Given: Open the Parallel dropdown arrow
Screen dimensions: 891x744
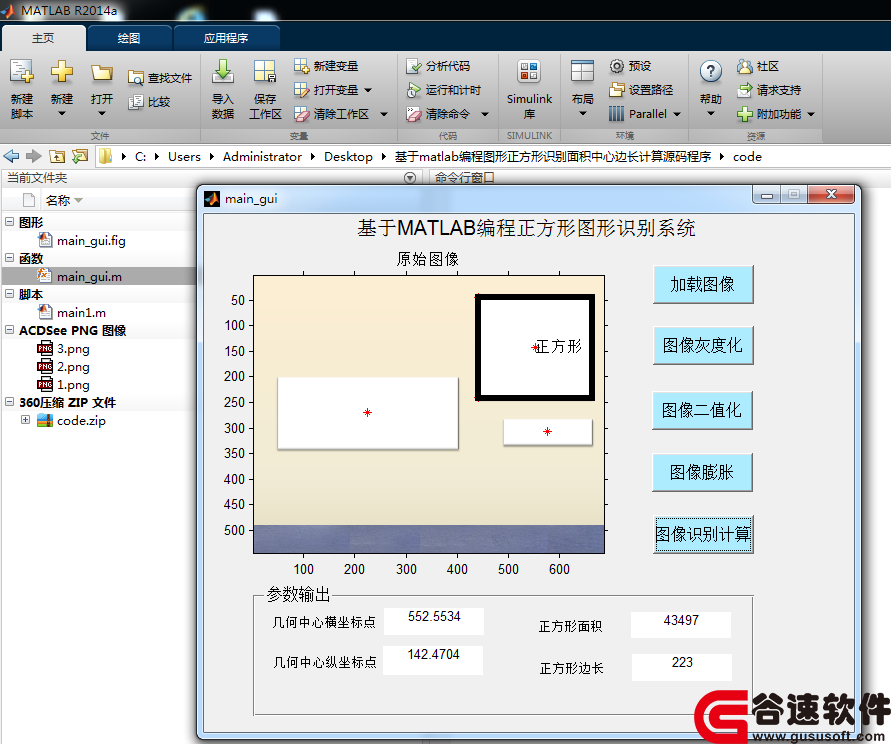Looking at the screenshot, I should click(x=677, y=114).
